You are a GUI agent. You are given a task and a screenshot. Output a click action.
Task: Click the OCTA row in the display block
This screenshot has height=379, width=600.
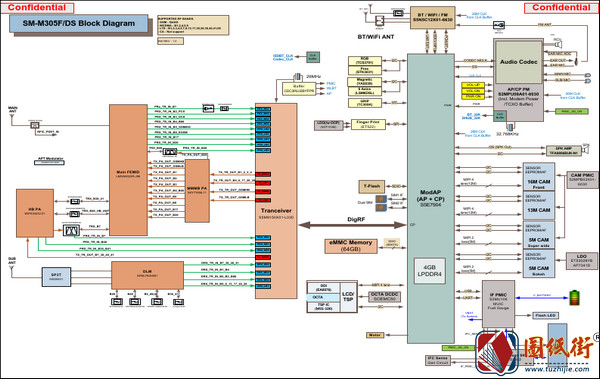pyautogui.click(x=323, y=297)
